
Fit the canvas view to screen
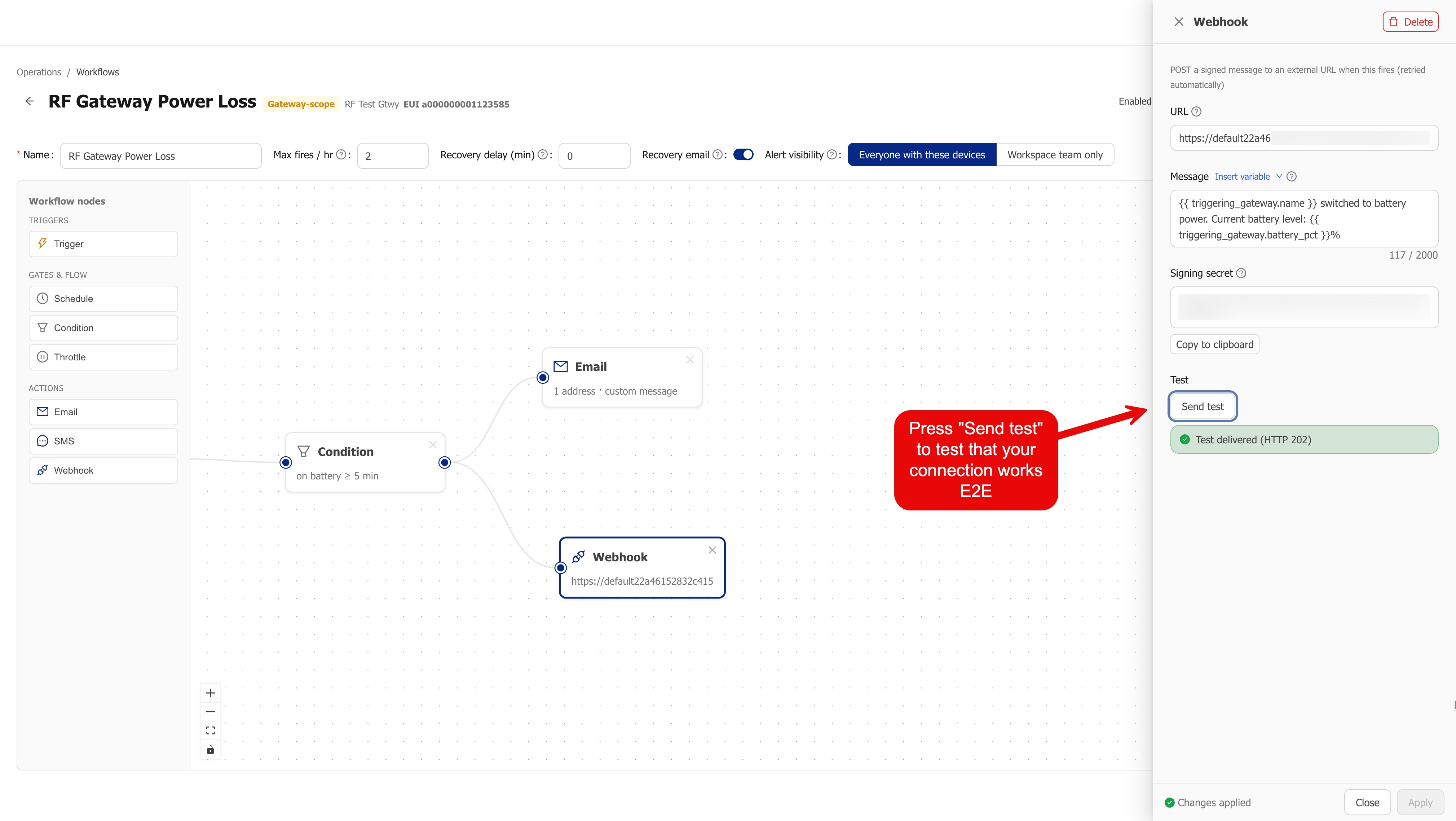[210, 731]
